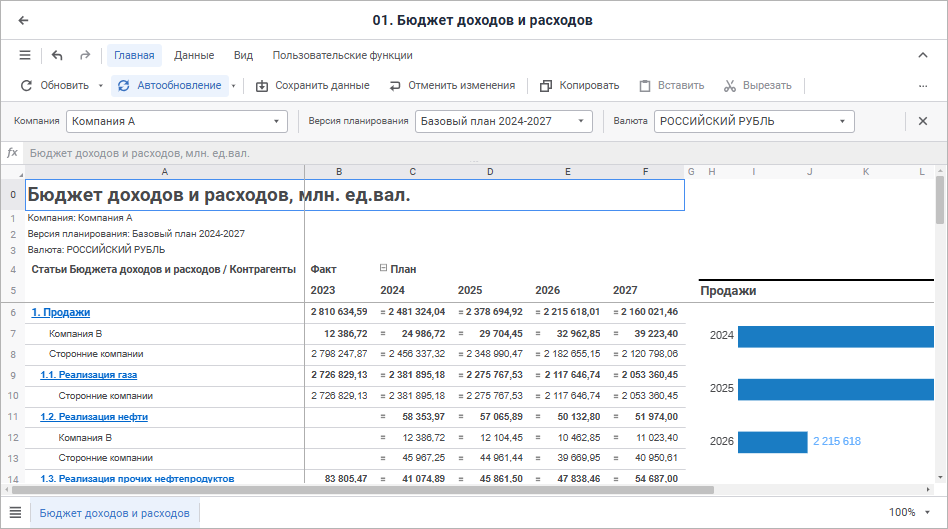This screenshot has height=529, width=948.
Task: Click the Копировать copy button
Action: [x=579, y=86]
